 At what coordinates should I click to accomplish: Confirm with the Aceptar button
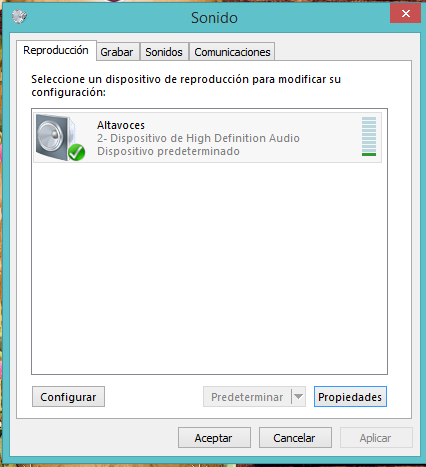click(214, 438)
